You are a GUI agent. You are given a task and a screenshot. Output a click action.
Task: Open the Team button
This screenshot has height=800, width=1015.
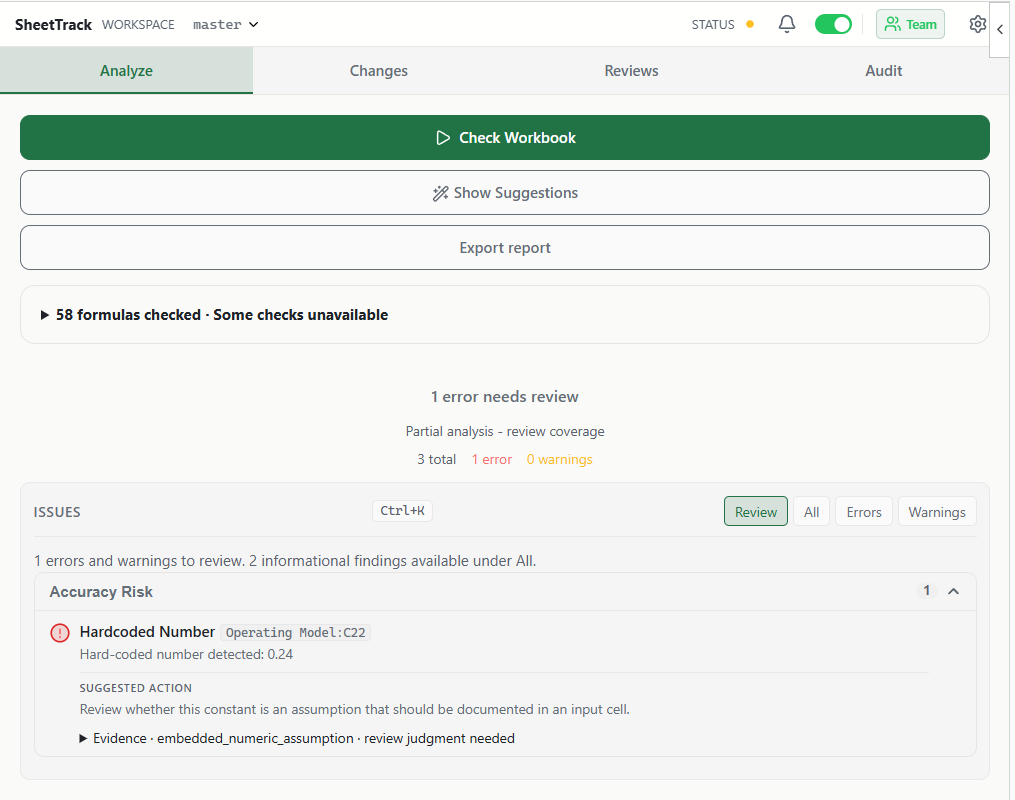(x=910, y=25)
